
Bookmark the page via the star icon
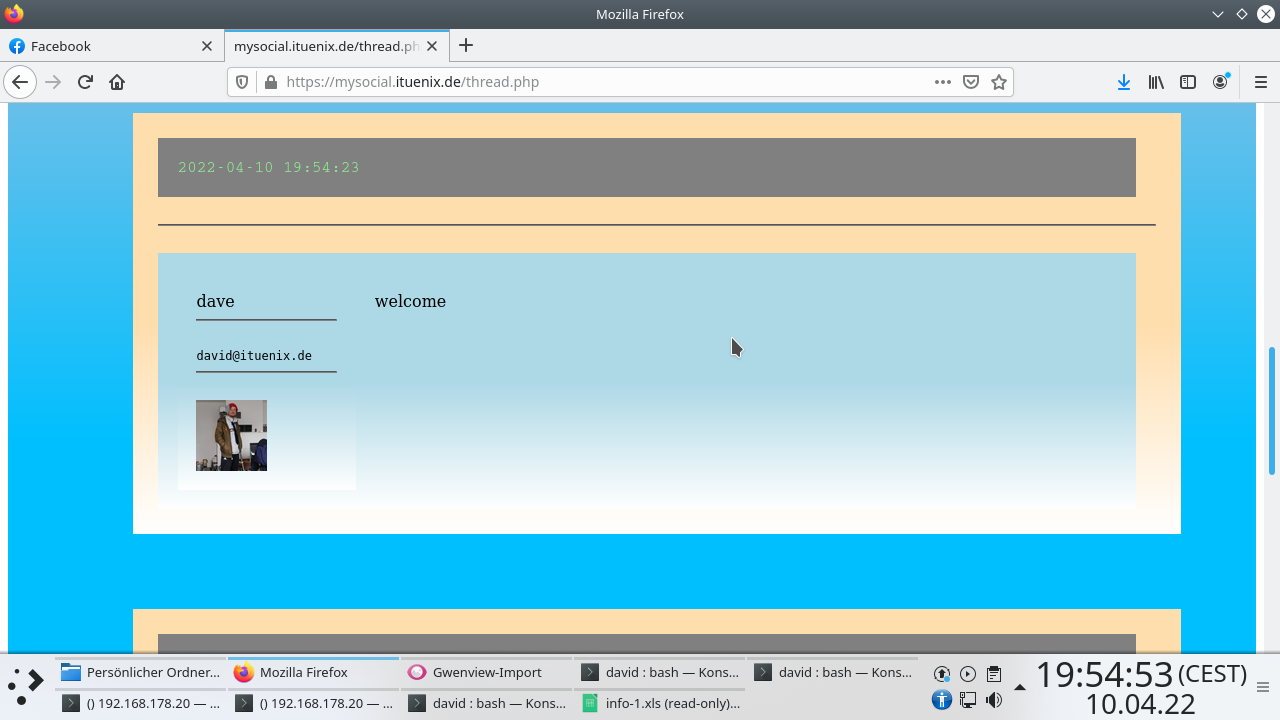999,81
